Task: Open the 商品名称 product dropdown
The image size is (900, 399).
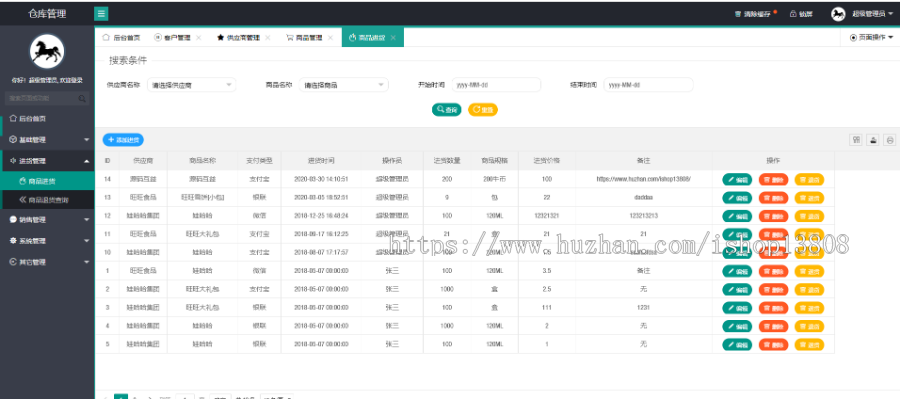Action: (344, 85)
